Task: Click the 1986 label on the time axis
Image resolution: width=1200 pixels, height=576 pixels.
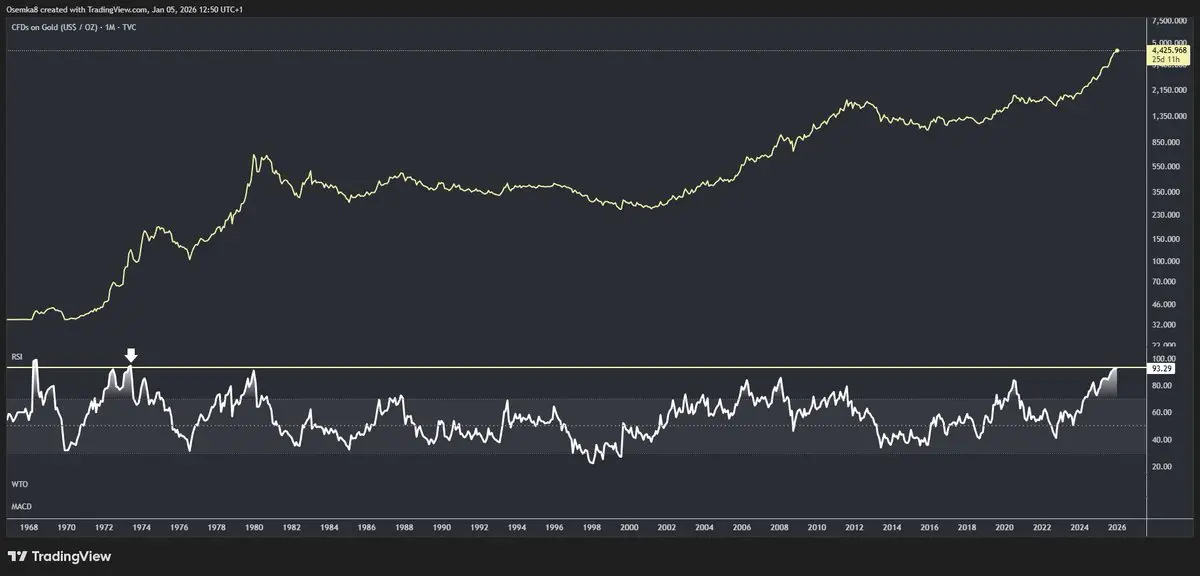Action: pyautogui.click(x=366, y=526)
